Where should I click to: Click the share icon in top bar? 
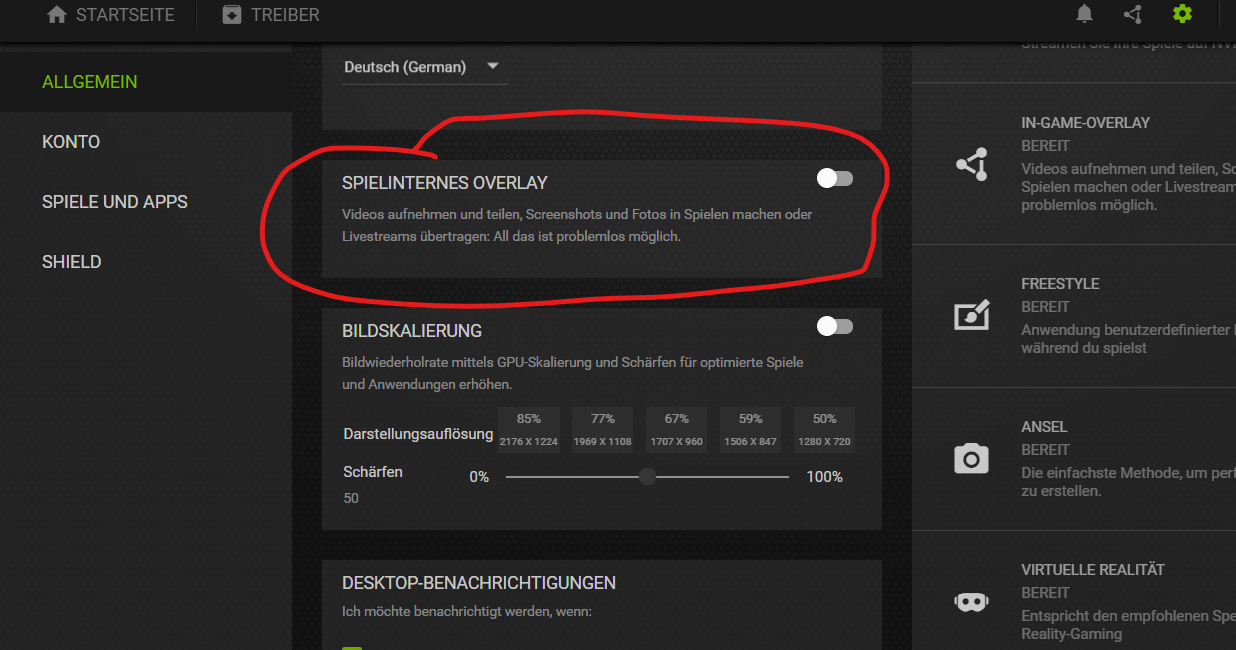(x=1133, y=14)
